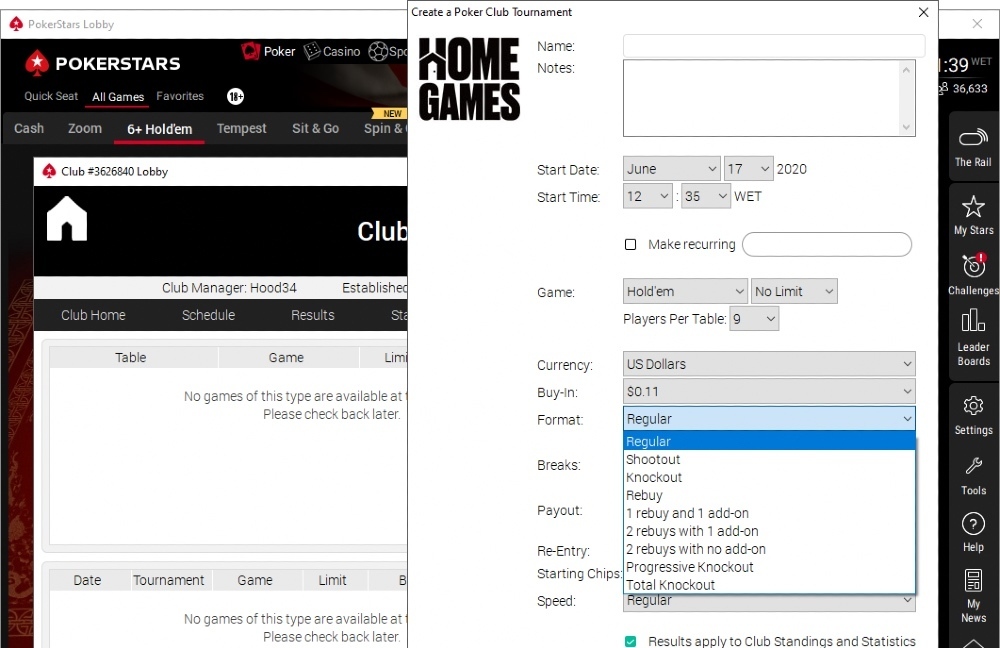Uncheck Results apply to Club Standings
This screenshot has height=648, width=1000.
point(630,641)
